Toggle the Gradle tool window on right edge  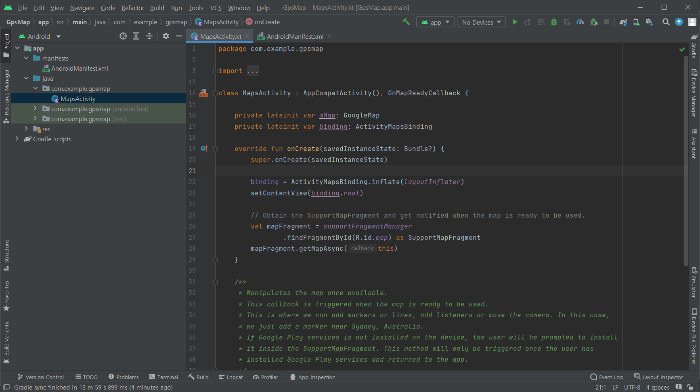(x=694, y=46)
